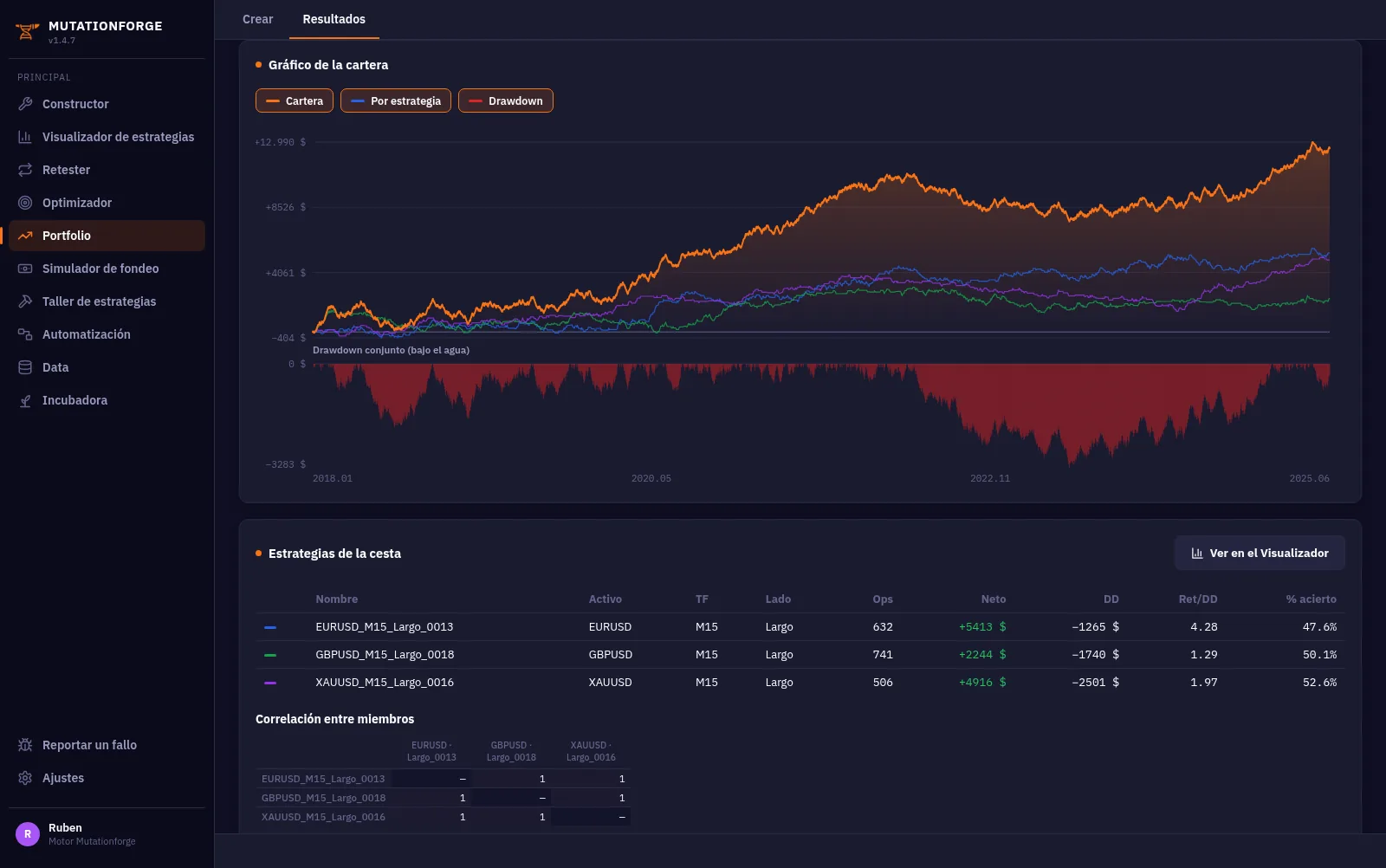Click the 741 operations count
Screen dimensions: 1386x868
pos(883,655)
